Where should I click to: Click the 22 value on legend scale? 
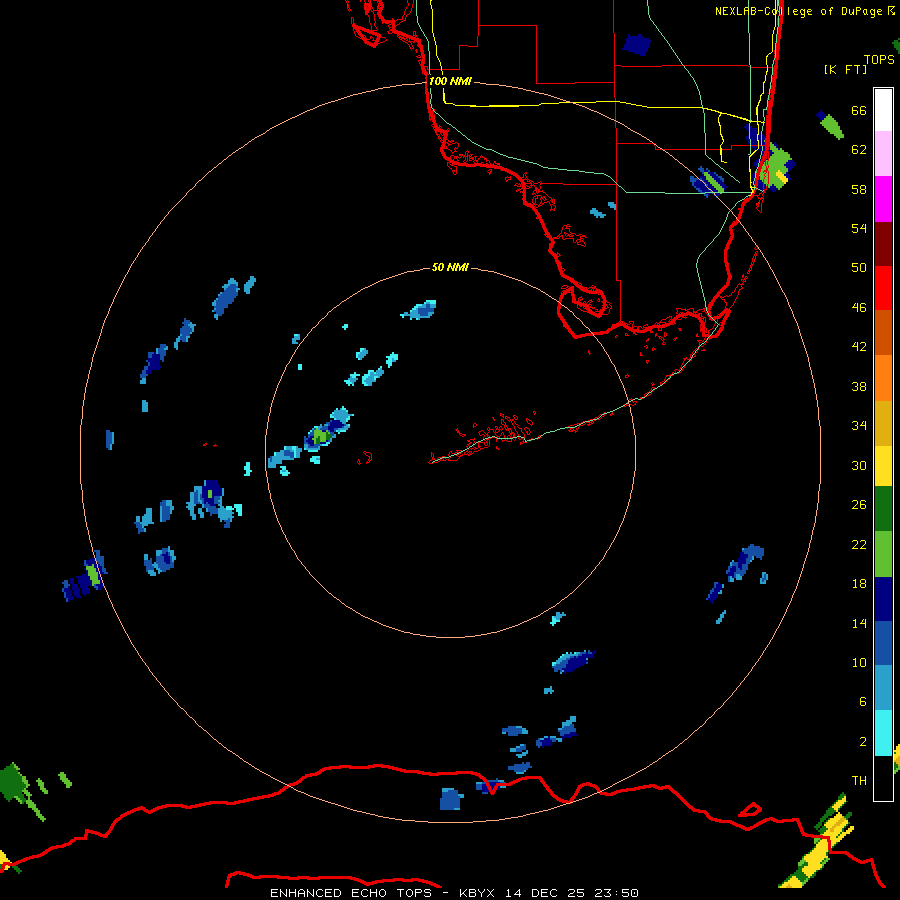pos(859,544)
